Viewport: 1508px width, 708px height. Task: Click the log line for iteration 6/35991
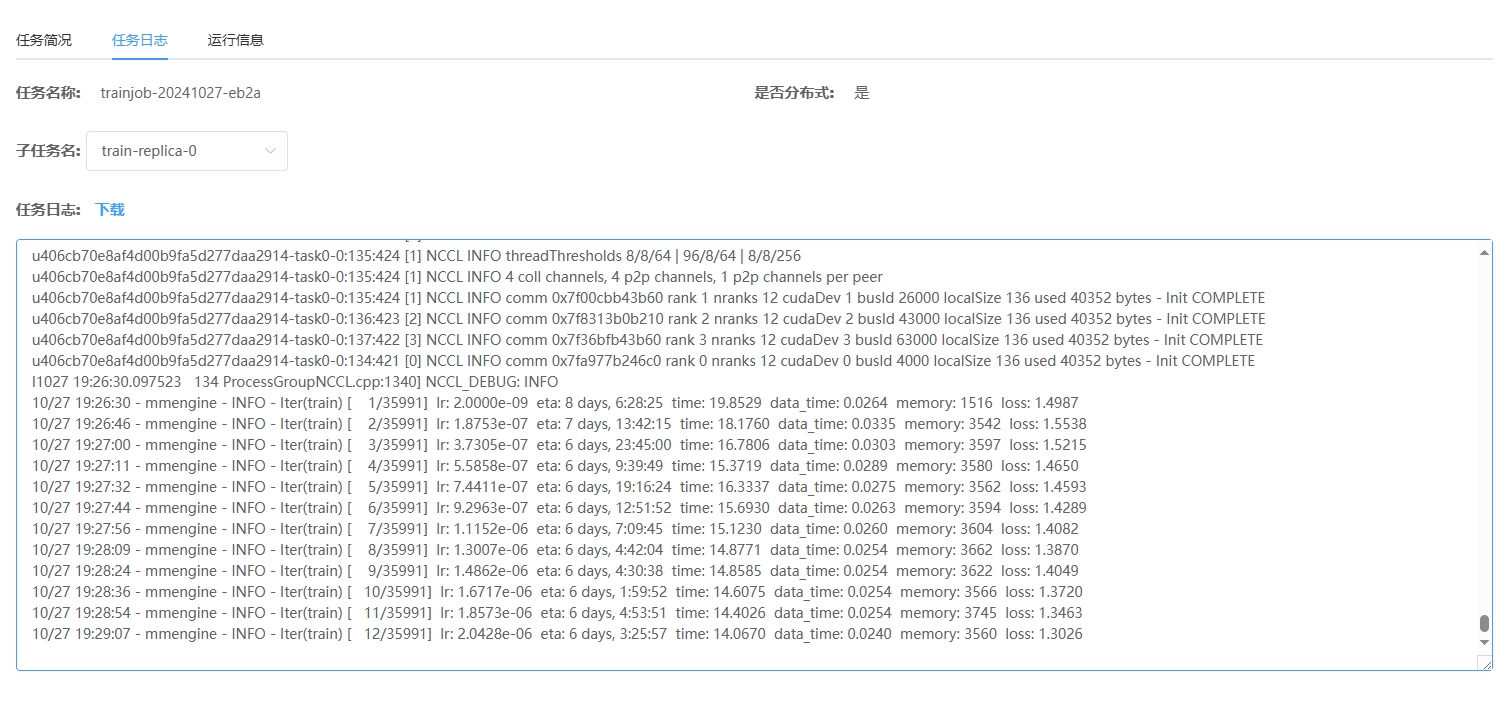(559, 508)
